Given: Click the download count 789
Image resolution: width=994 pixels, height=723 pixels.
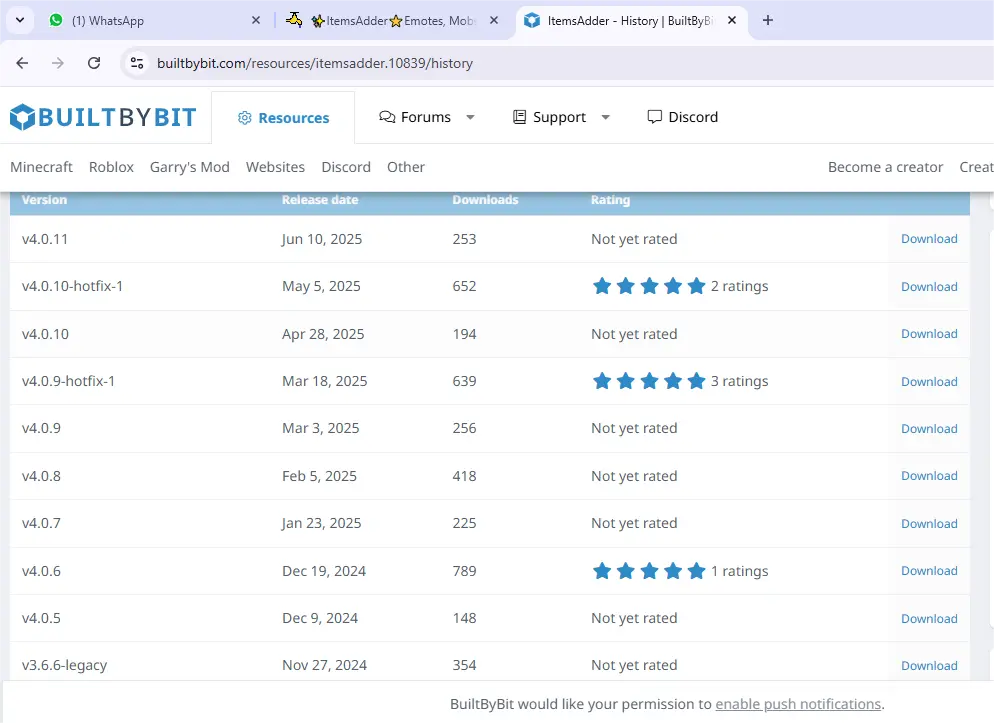Looking at the screenshot, I should click(x=465, y=571).
